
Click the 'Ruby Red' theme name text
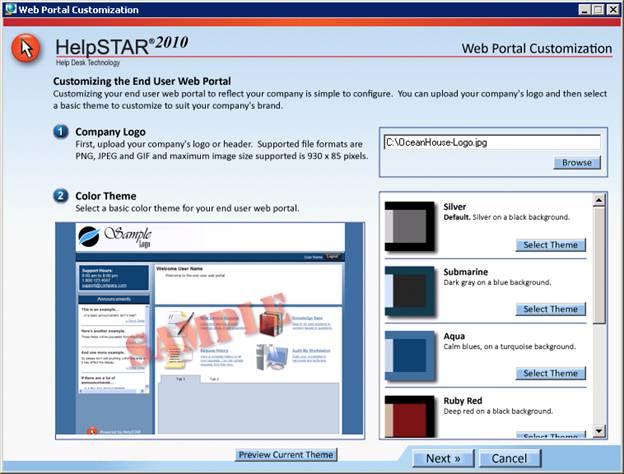[463, 401]
